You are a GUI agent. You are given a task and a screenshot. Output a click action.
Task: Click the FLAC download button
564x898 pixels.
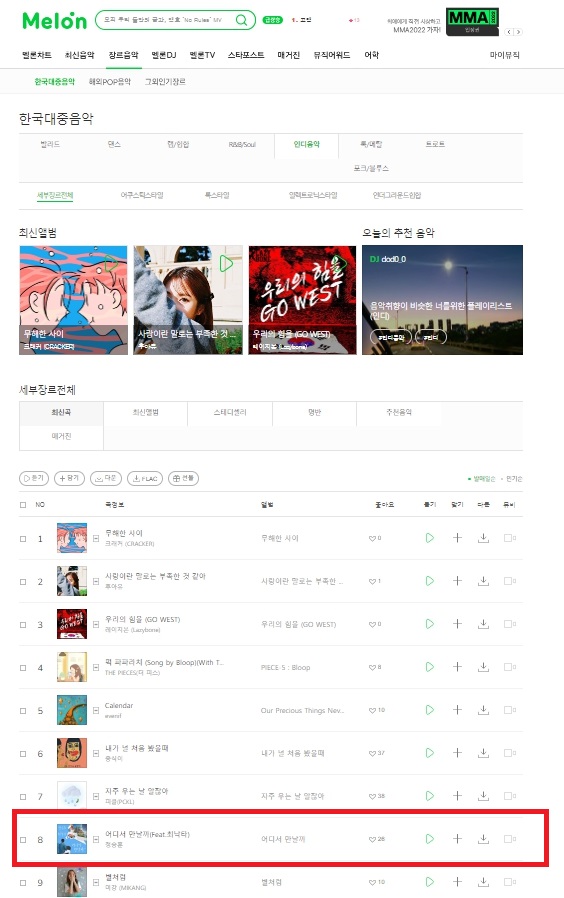click(x=145, y=478)
